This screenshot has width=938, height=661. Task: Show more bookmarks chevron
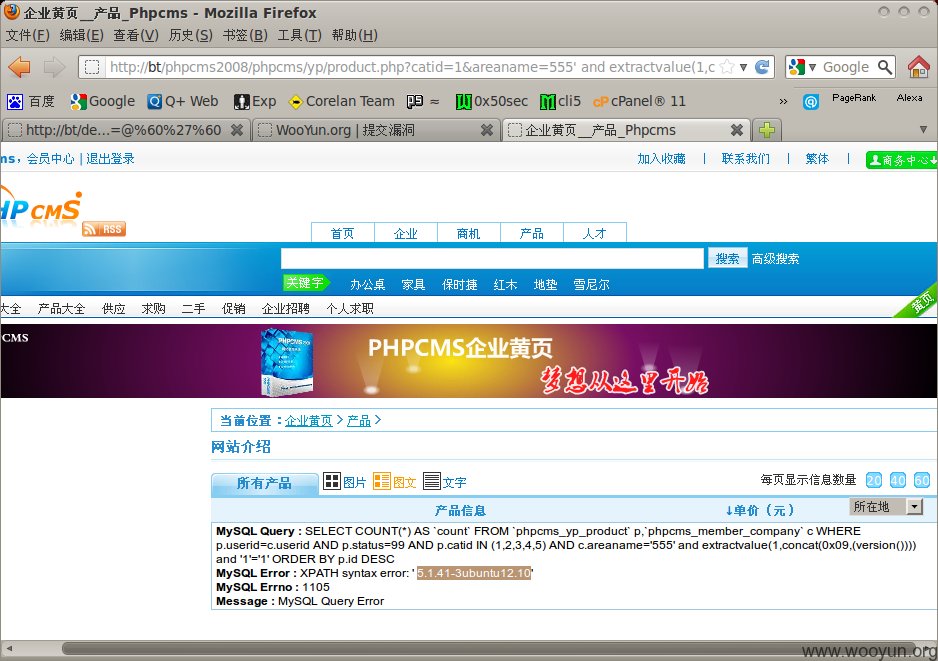(x=783, y=102)
